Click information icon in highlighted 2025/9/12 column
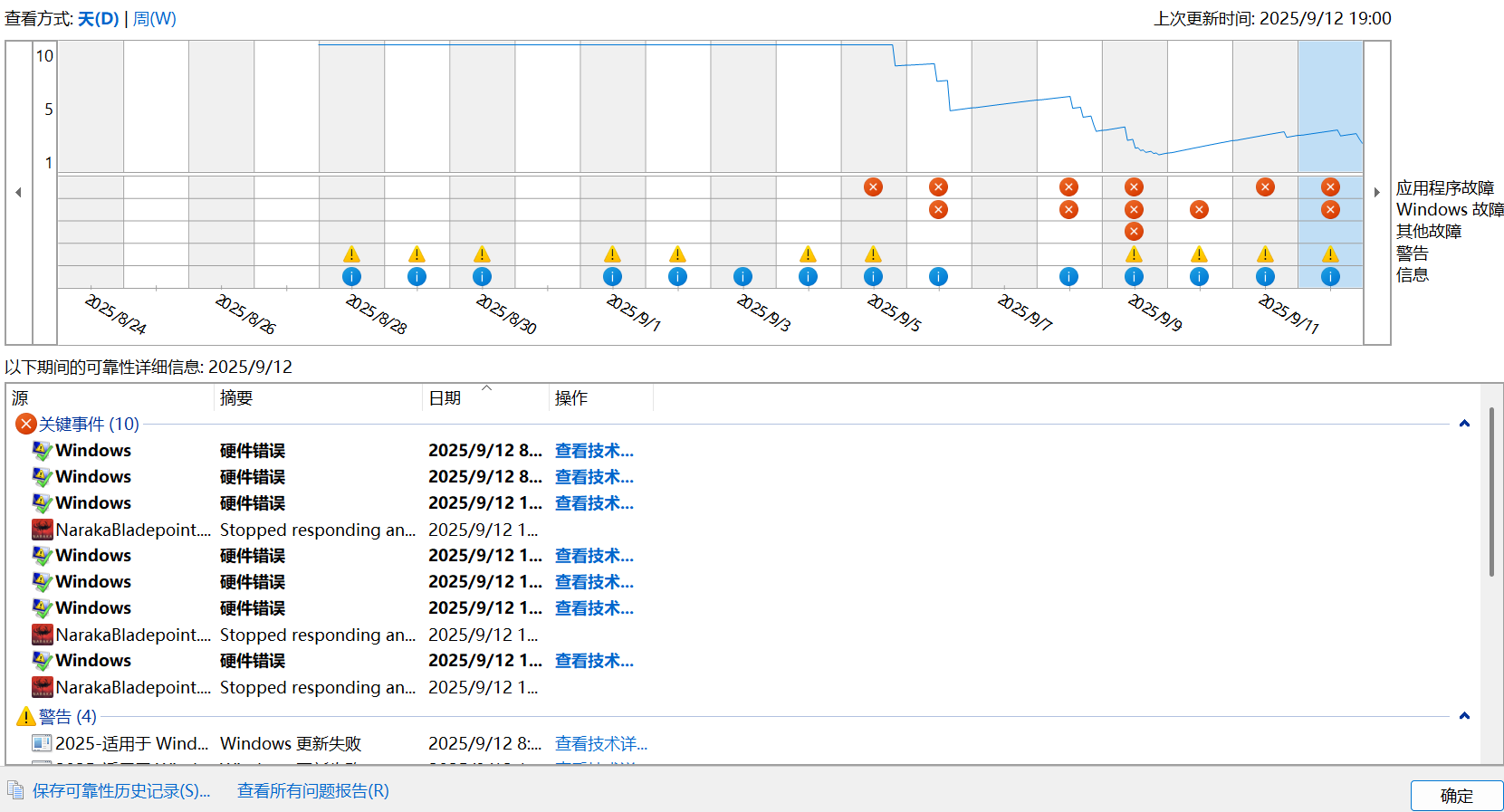The height and width of the screenshot is (812, 1504). point(1330,277)
